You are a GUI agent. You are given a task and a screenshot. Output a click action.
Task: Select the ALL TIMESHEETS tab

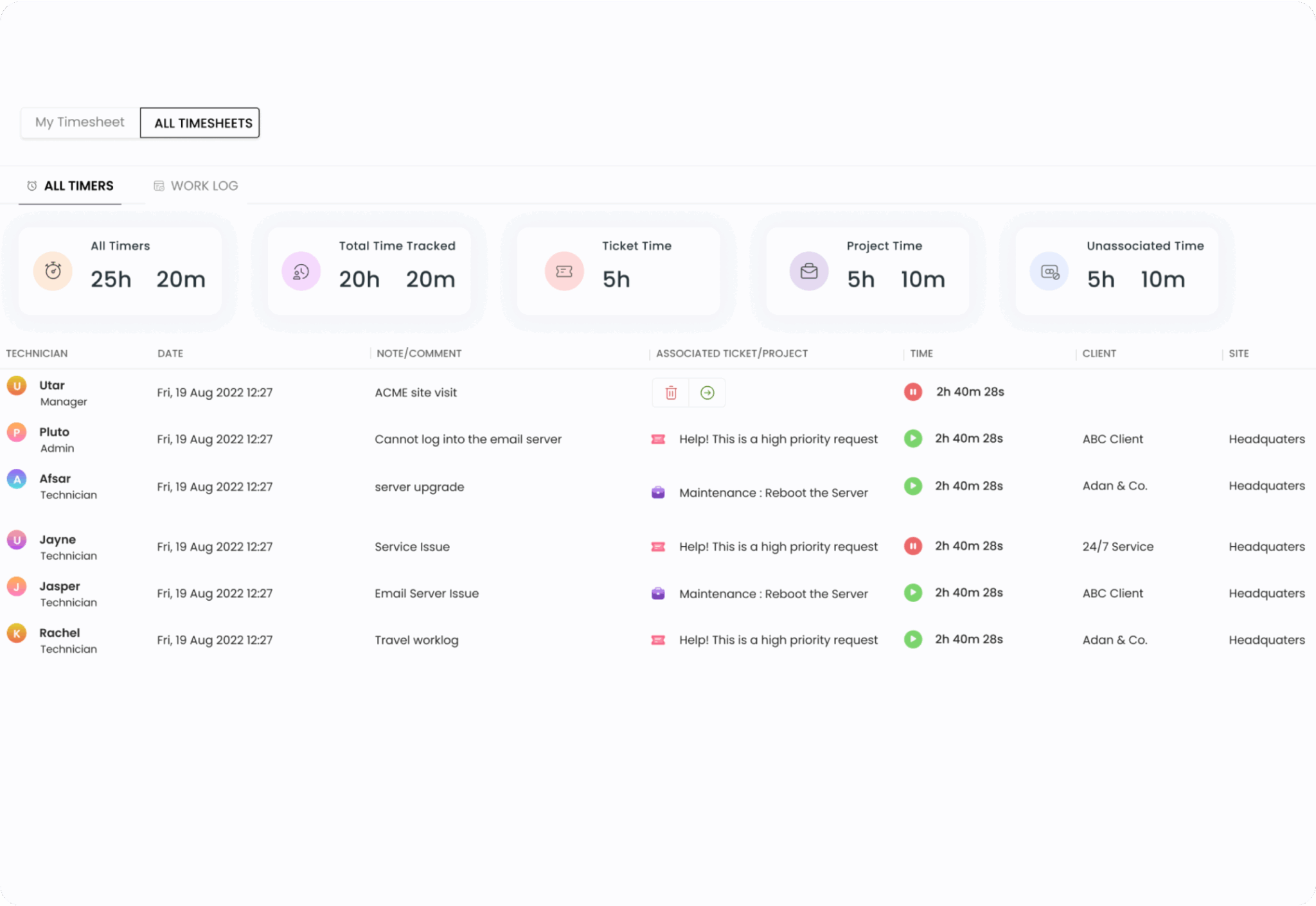click(200, 123)
